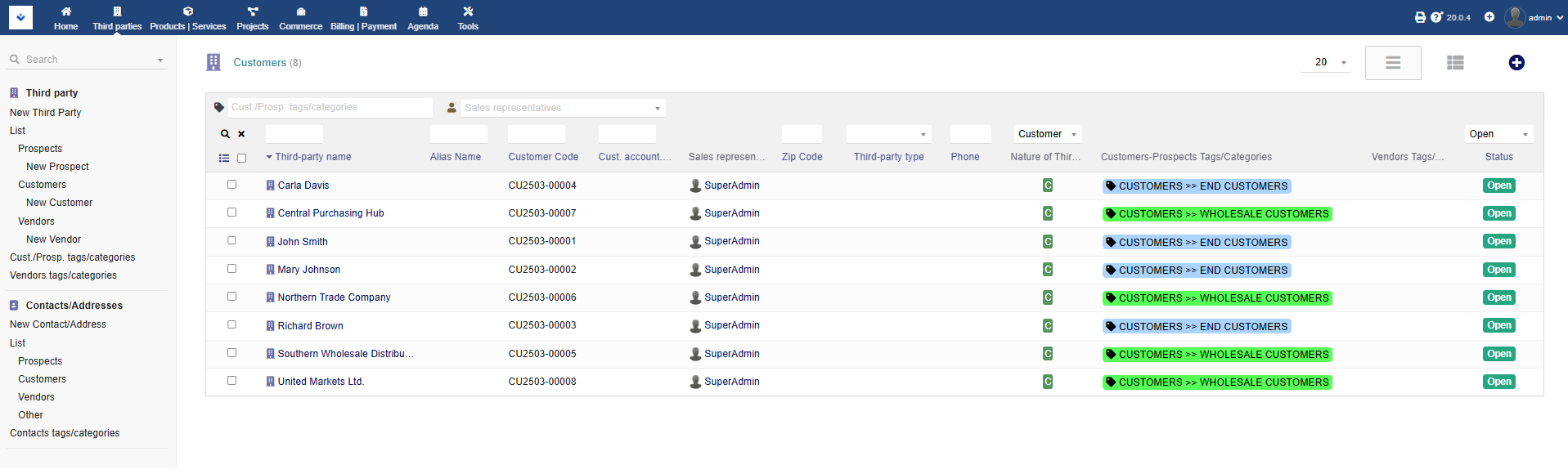
Task: Click the green WHOLESALE CUSTOMERS tag for United Markets
Action: [x=1216, y=382]
